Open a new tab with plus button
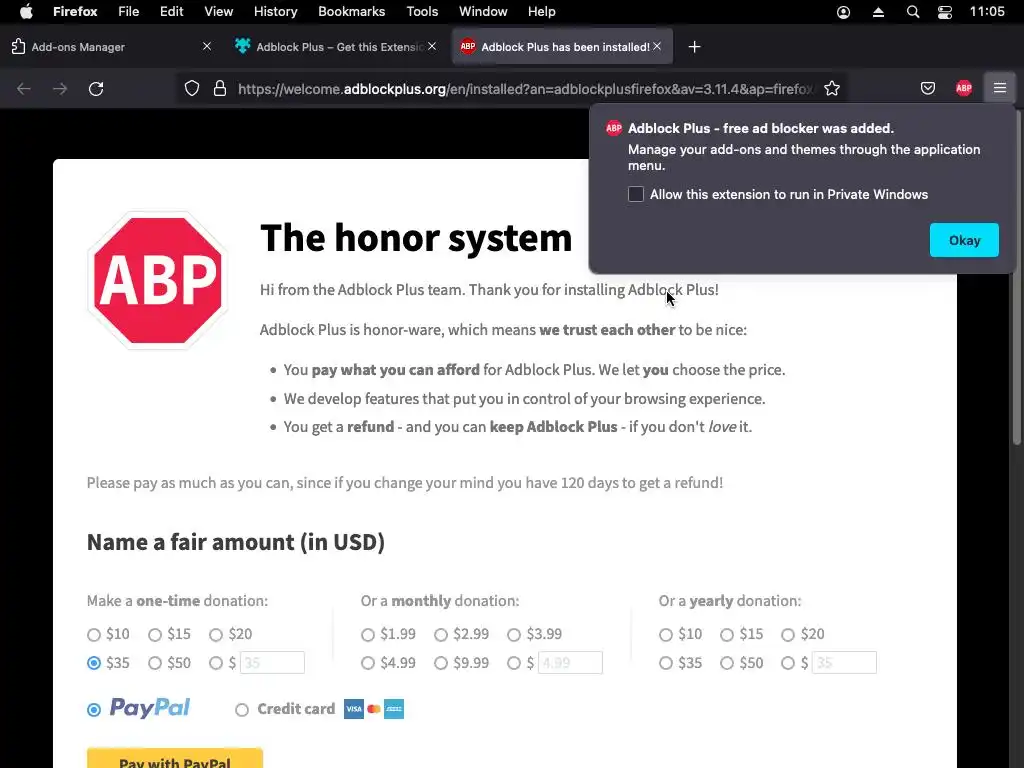 coord(695,47)
